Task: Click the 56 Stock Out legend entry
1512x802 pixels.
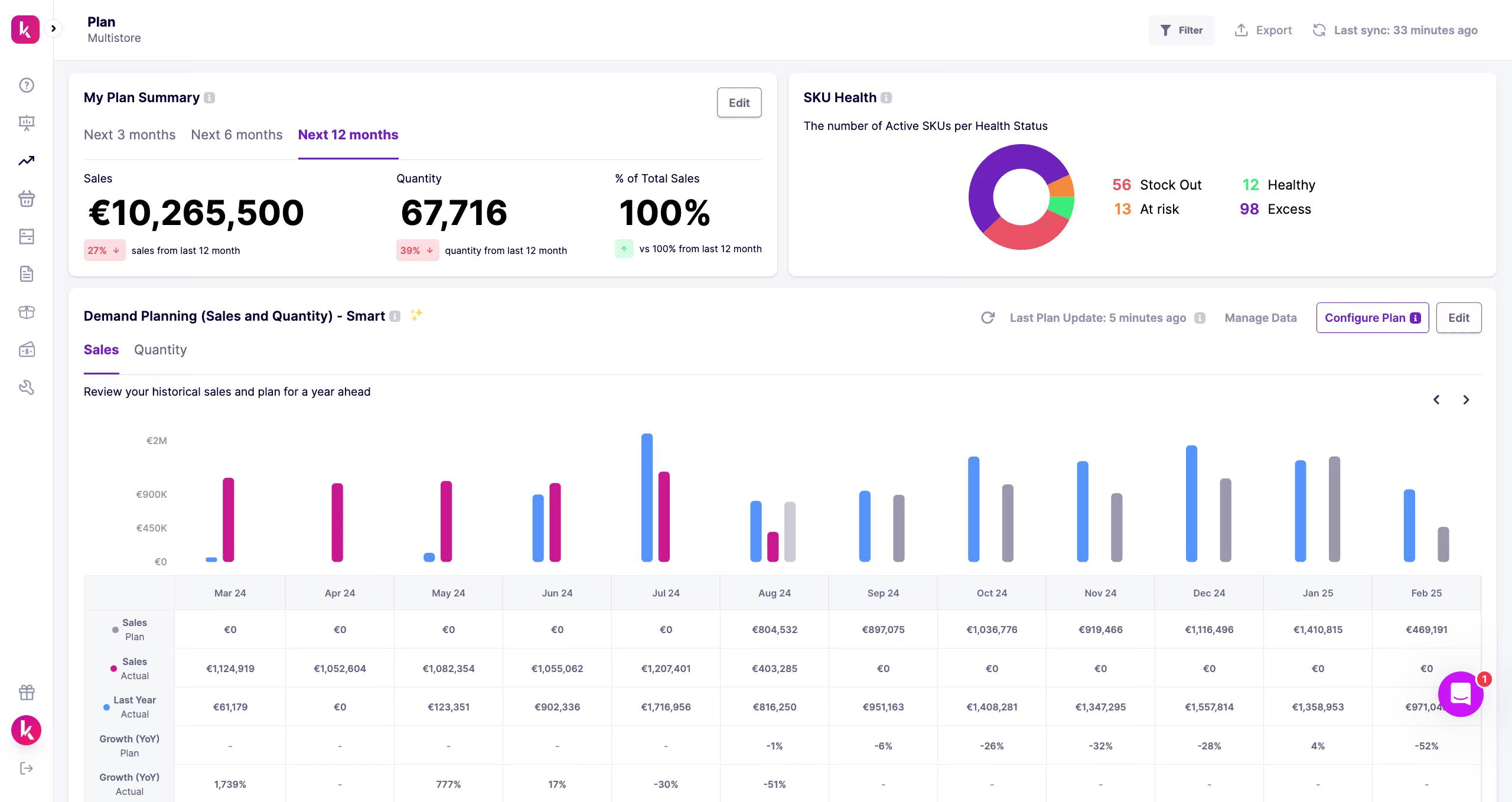Action: coord(1156,185)
